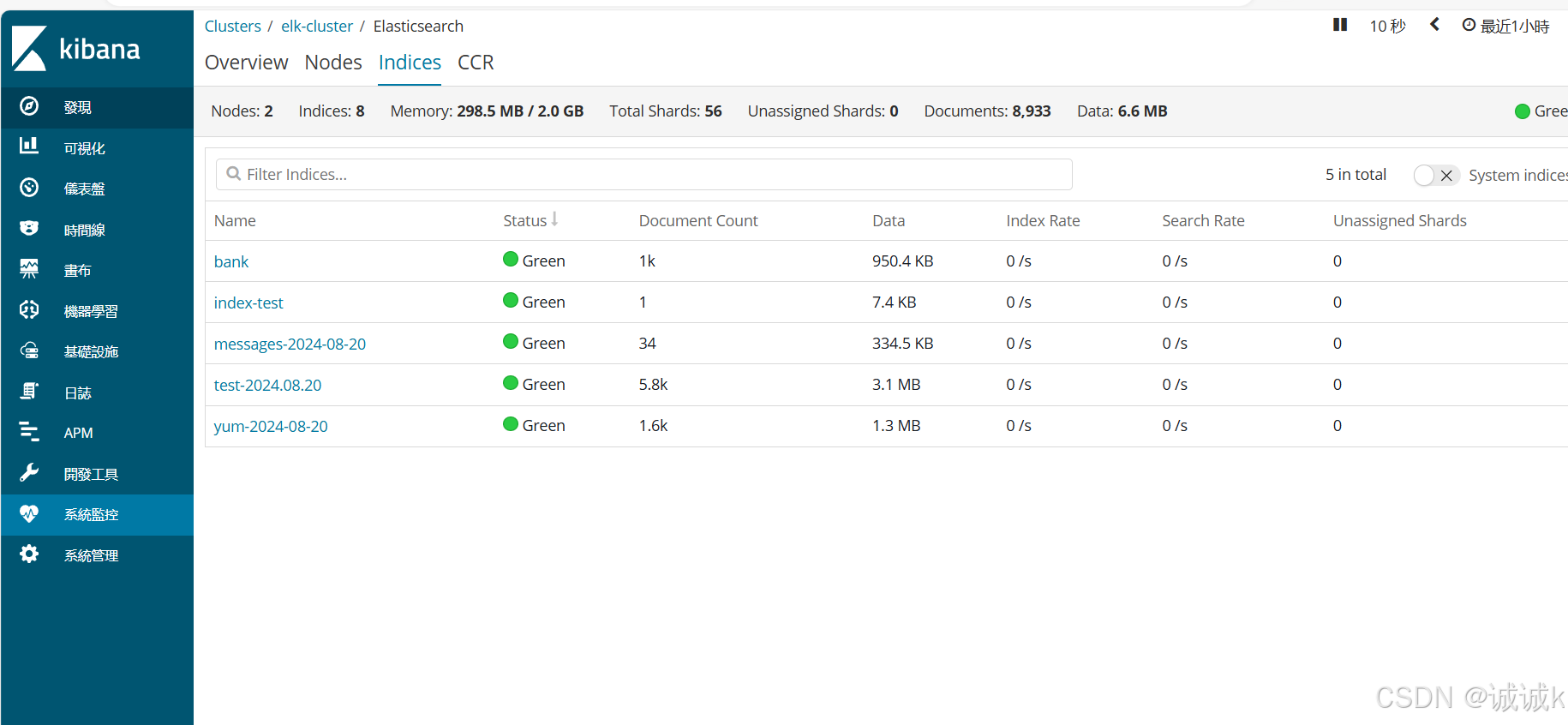This screenshot has width=1568, height=725.
Task: Switch to the CCR tab
Action: [x=476, y=63]
